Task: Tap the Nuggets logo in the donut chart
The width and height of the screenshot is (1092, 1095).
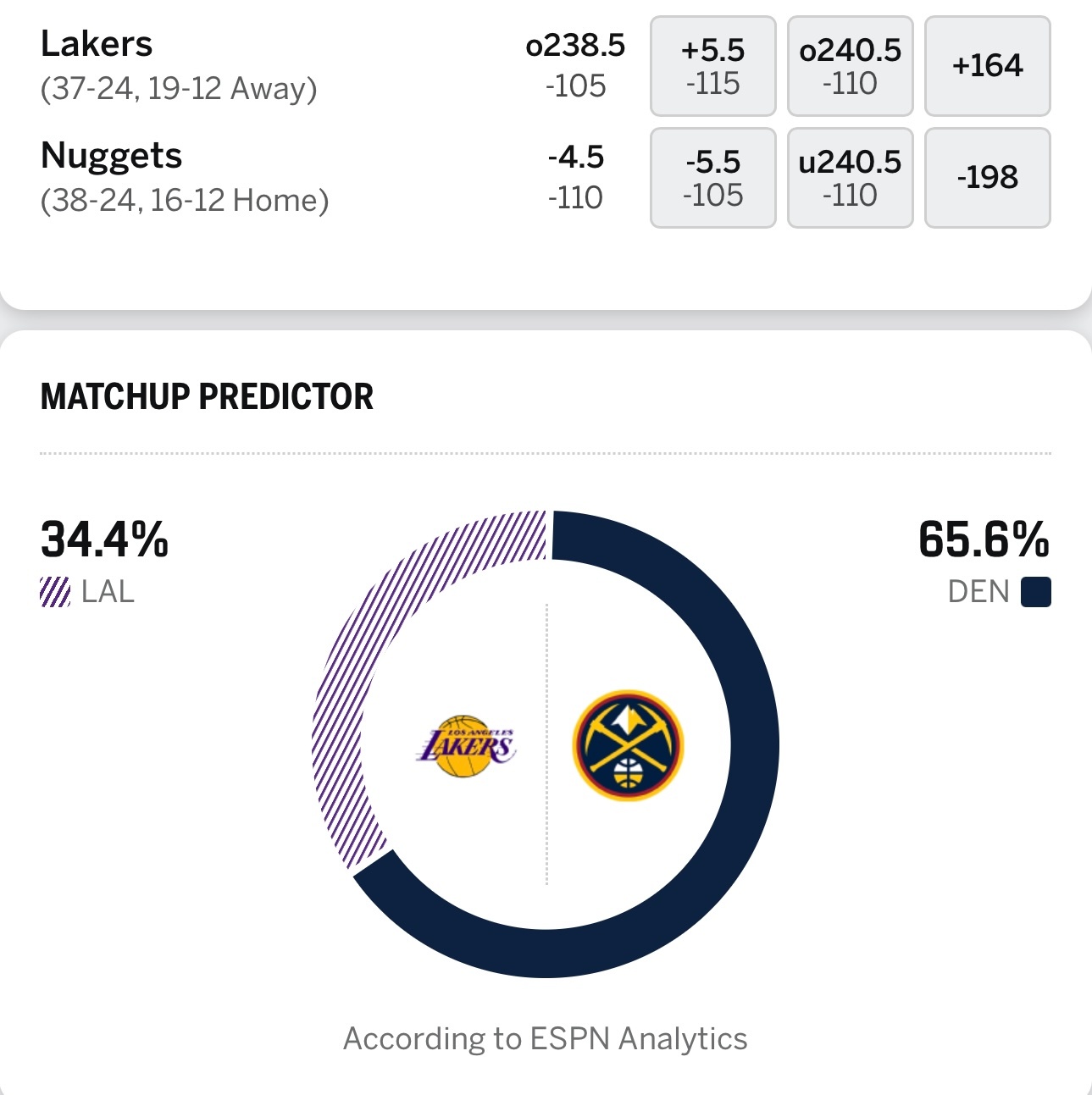Action: coord(628,745)
